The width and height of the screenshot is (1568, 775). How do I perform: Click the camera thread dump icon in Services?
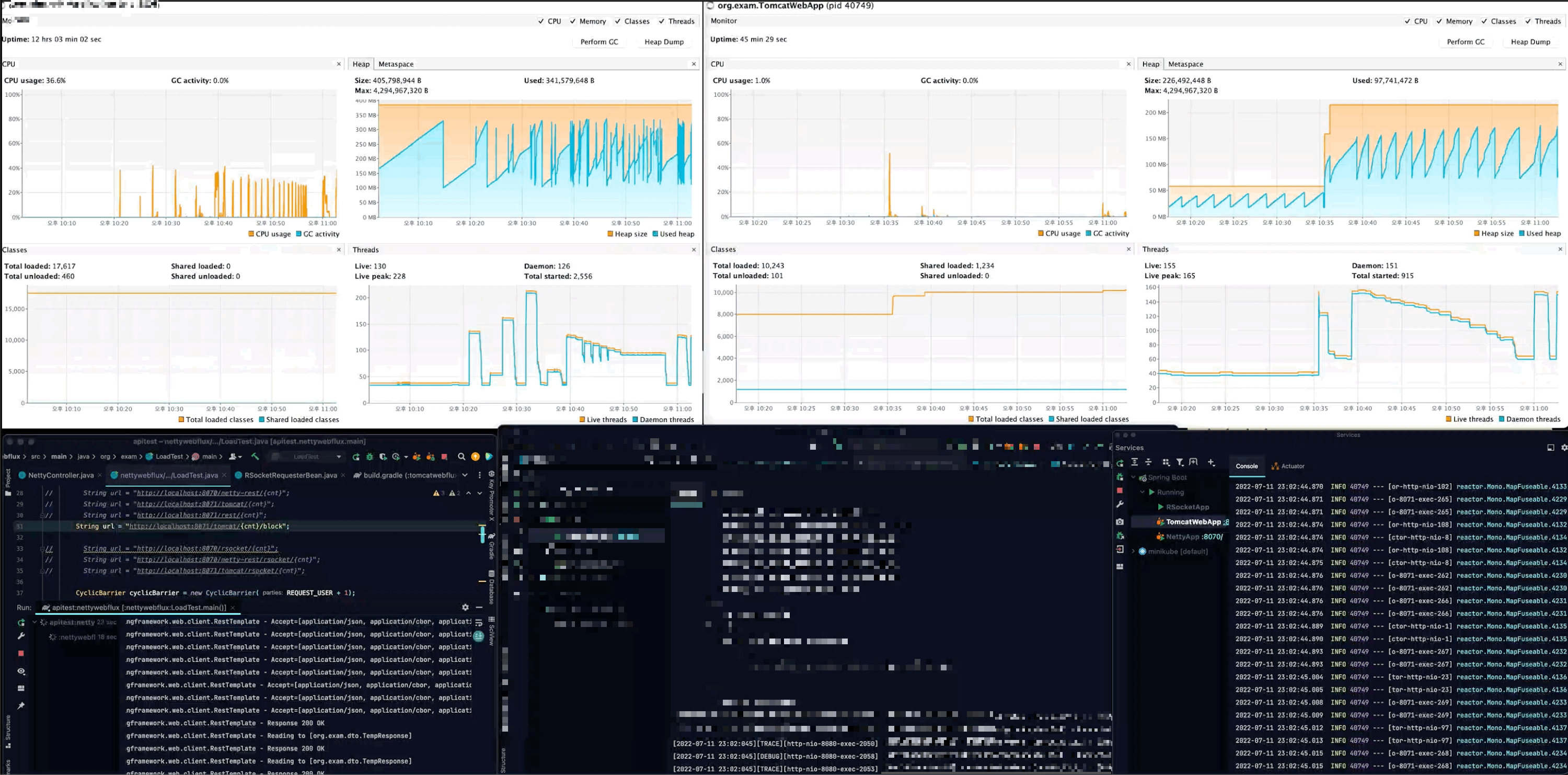click(x=1120, y=522)
